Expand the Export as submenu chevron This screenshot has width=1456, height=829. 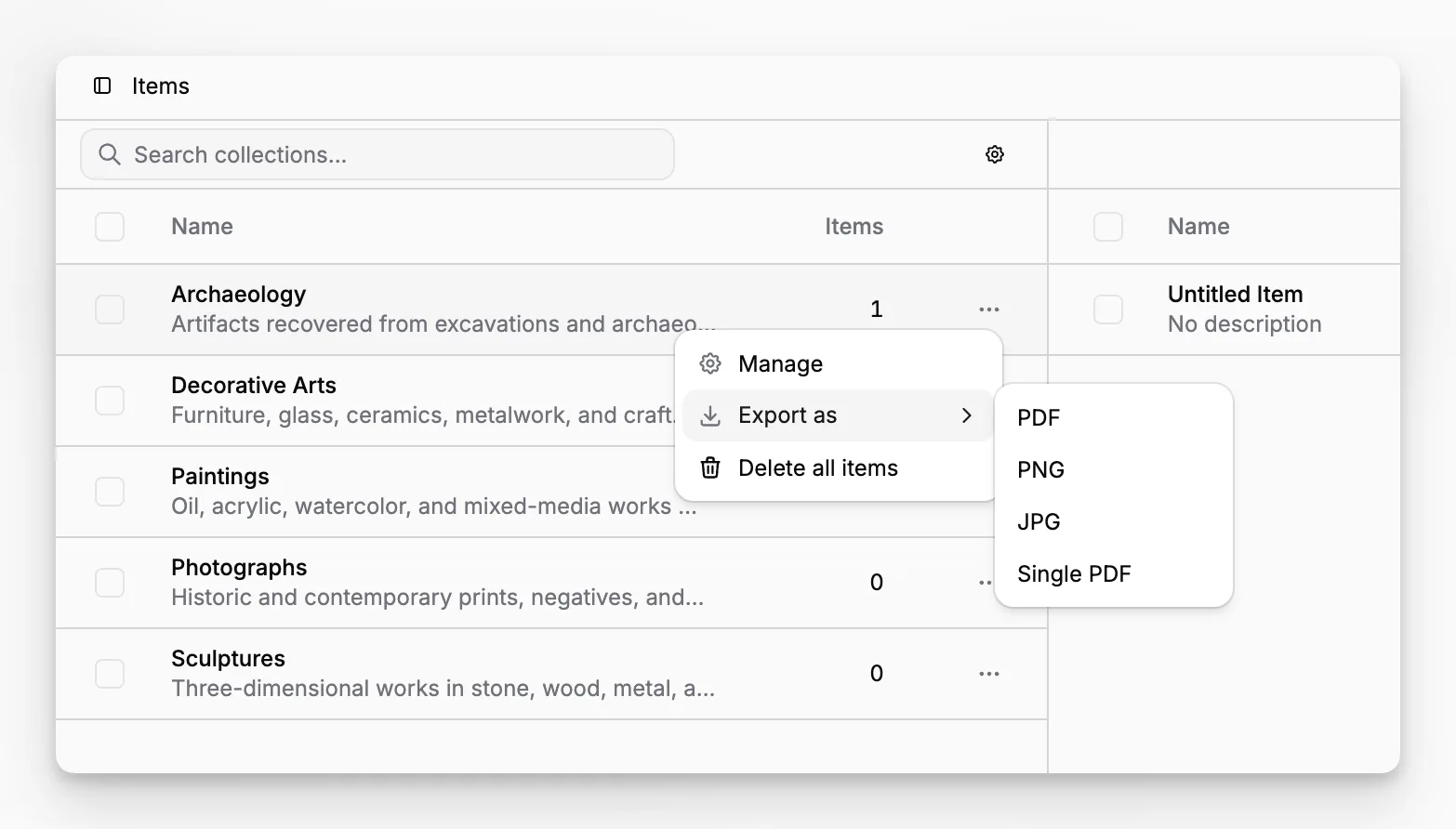(x=967, y=415)
